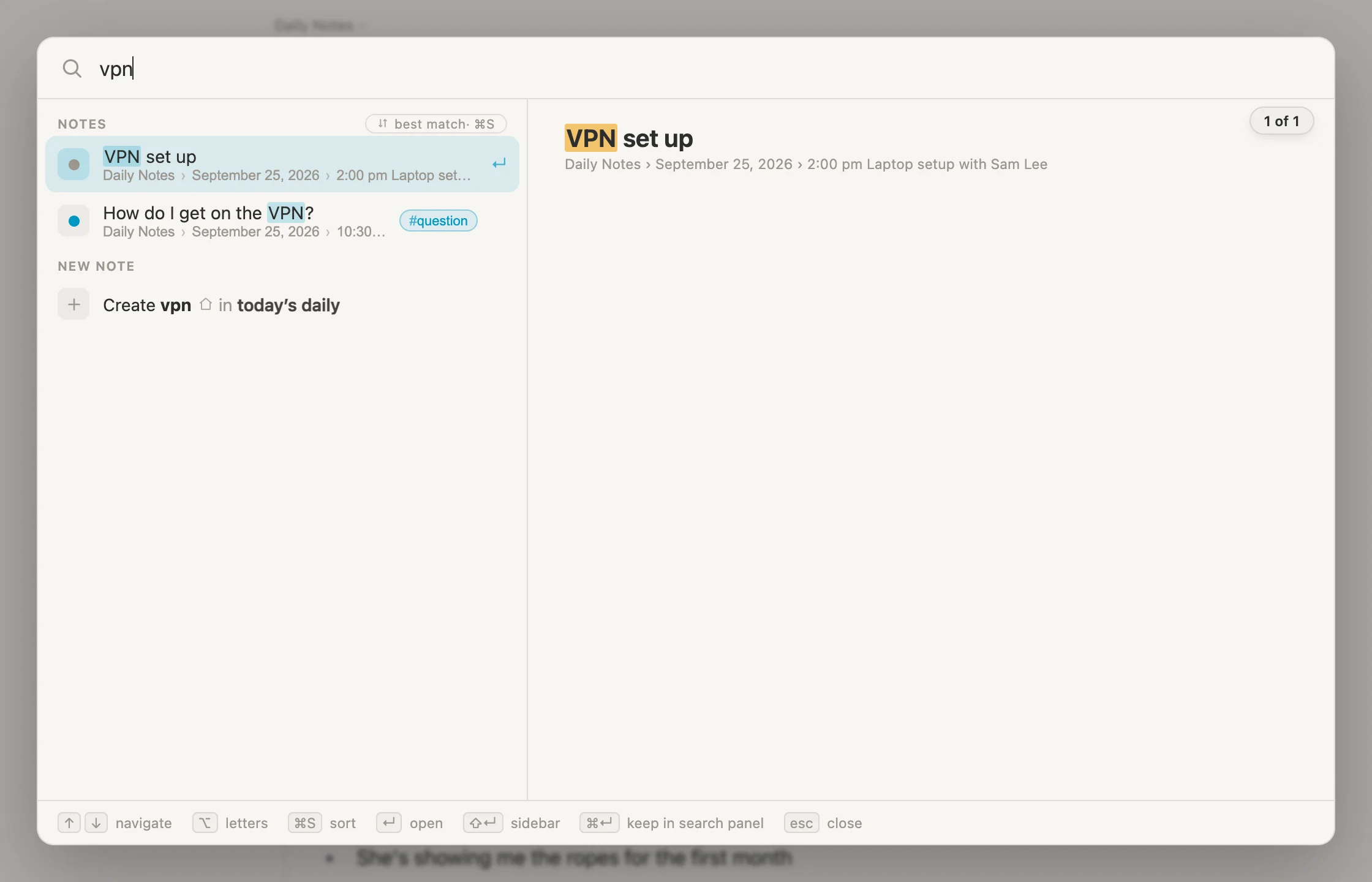Click the ⌘-return 'keep in search panel' key
1372x882 pixels.
click(600, 823)
